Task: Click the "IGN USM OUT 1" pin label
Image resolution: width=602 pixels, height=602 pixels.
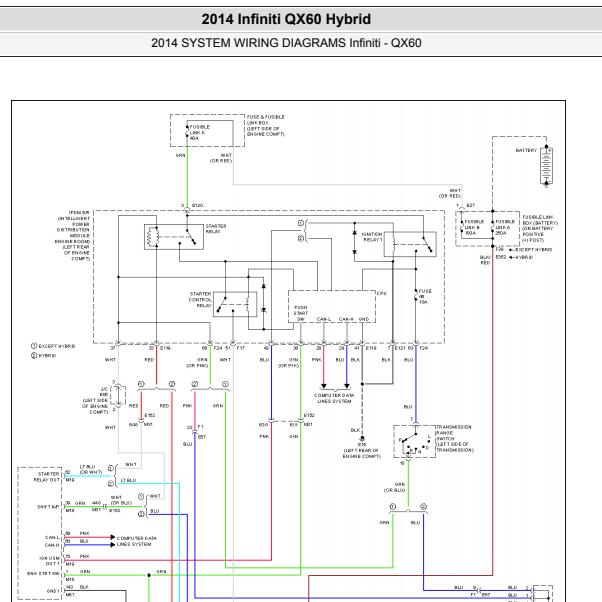Action: click(50, 561)
